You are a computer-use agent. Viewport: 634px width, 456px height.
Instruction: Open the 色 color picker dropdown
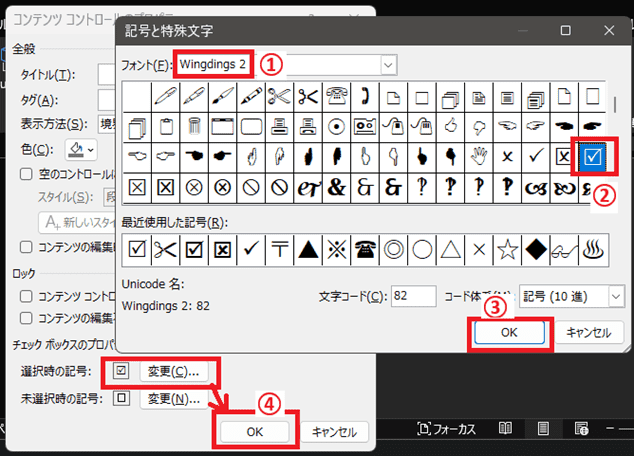point(81,149)
